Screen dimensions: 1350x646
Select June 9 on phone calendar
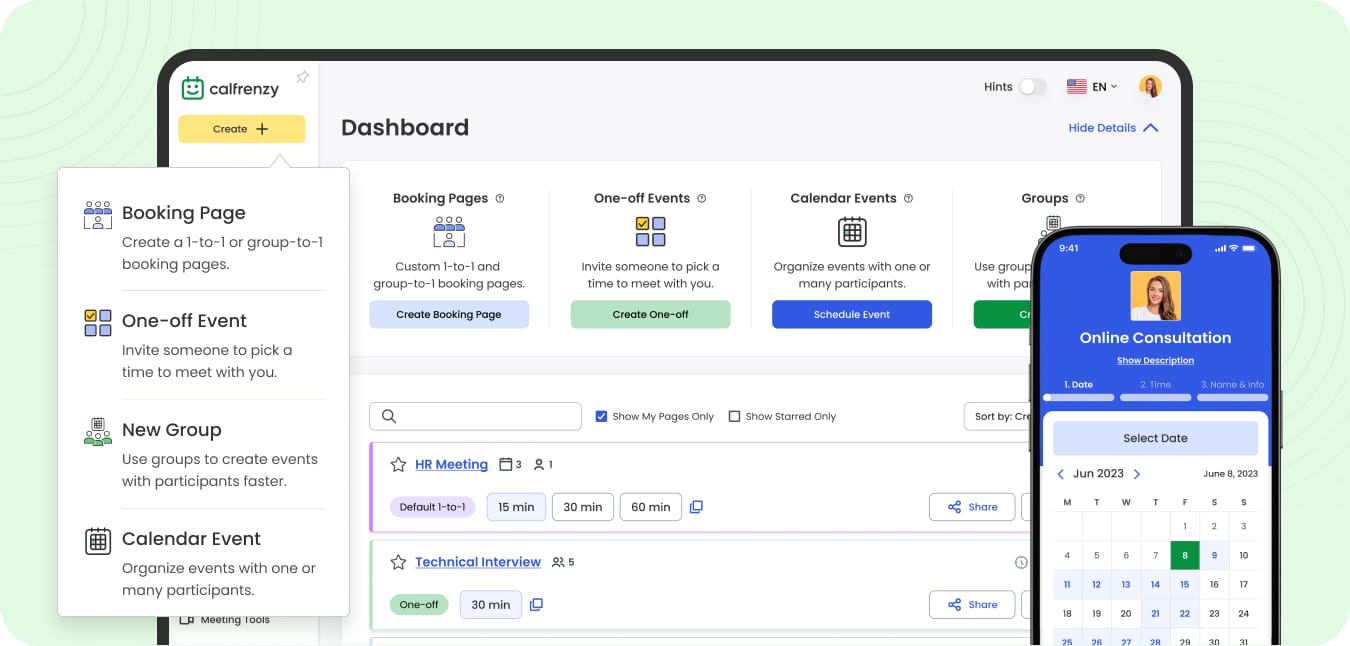[x=1214, y=555]
